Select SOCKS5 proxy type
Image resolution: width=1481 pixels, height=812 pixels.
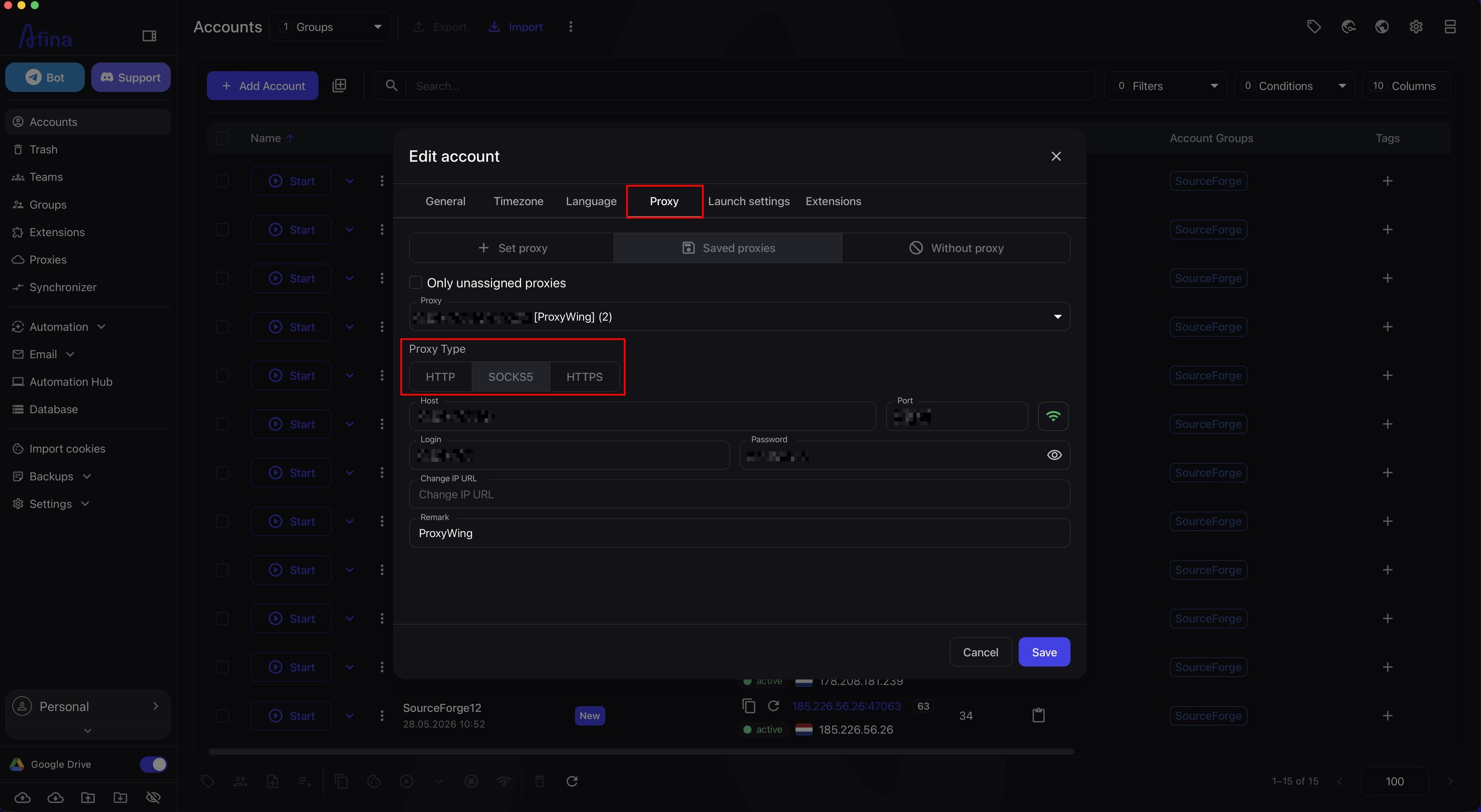[511, 376]
